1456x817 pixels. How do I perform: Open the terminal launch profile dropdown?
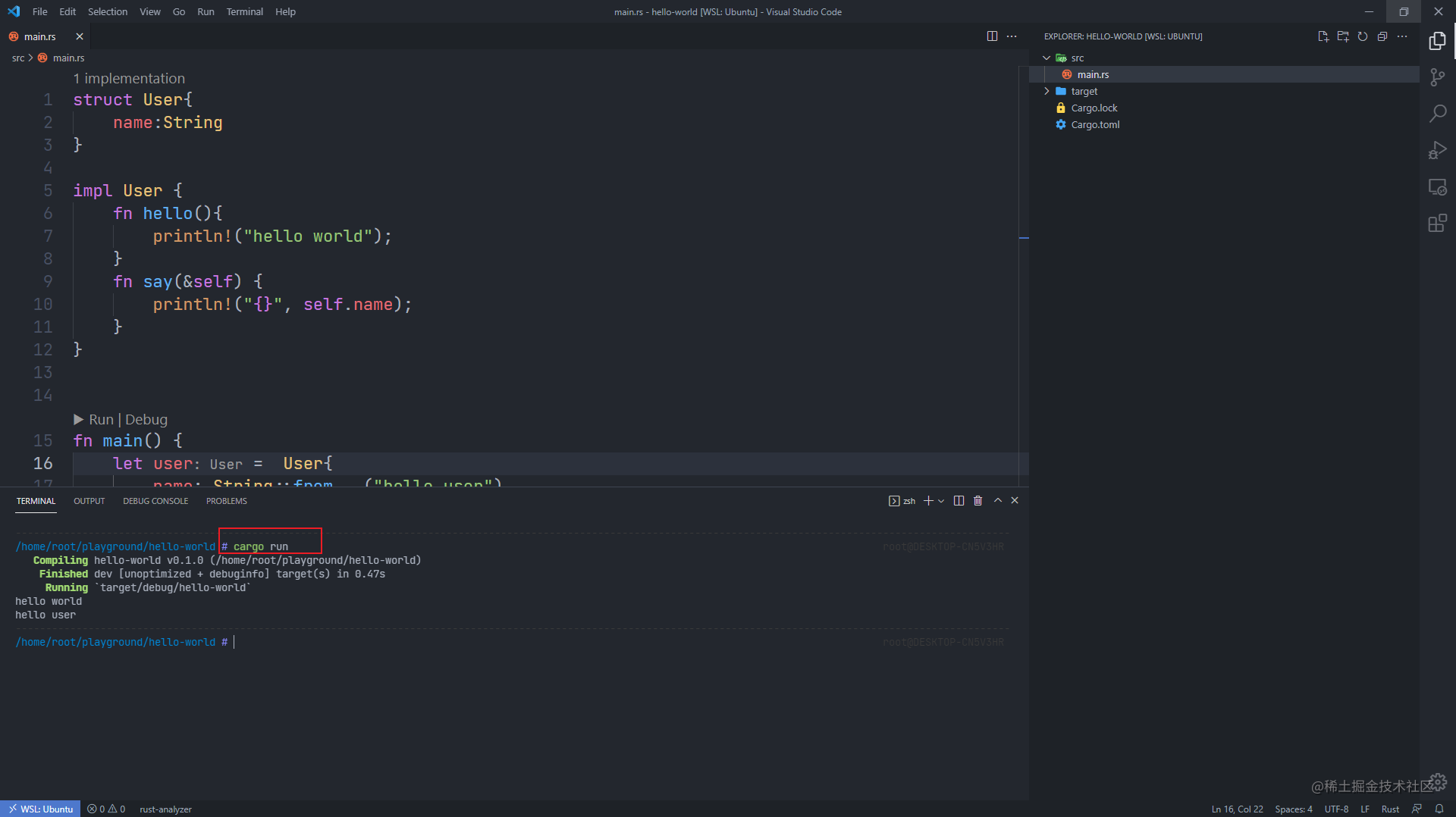pos(941,500)
